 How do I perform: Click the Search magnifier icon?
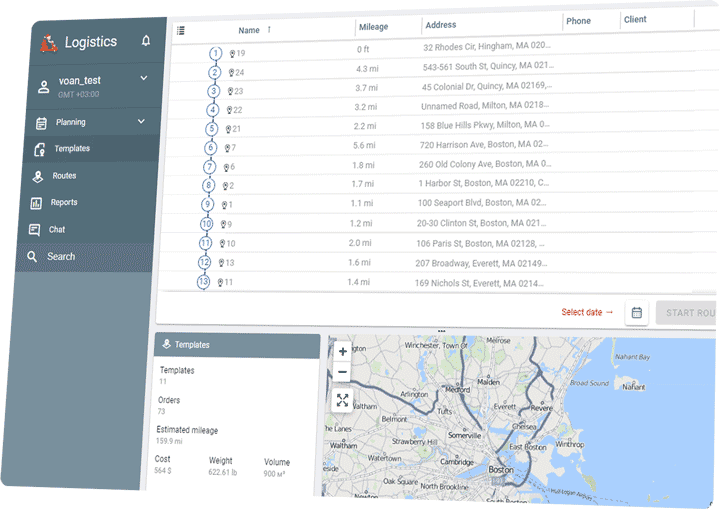click(33, 257)
